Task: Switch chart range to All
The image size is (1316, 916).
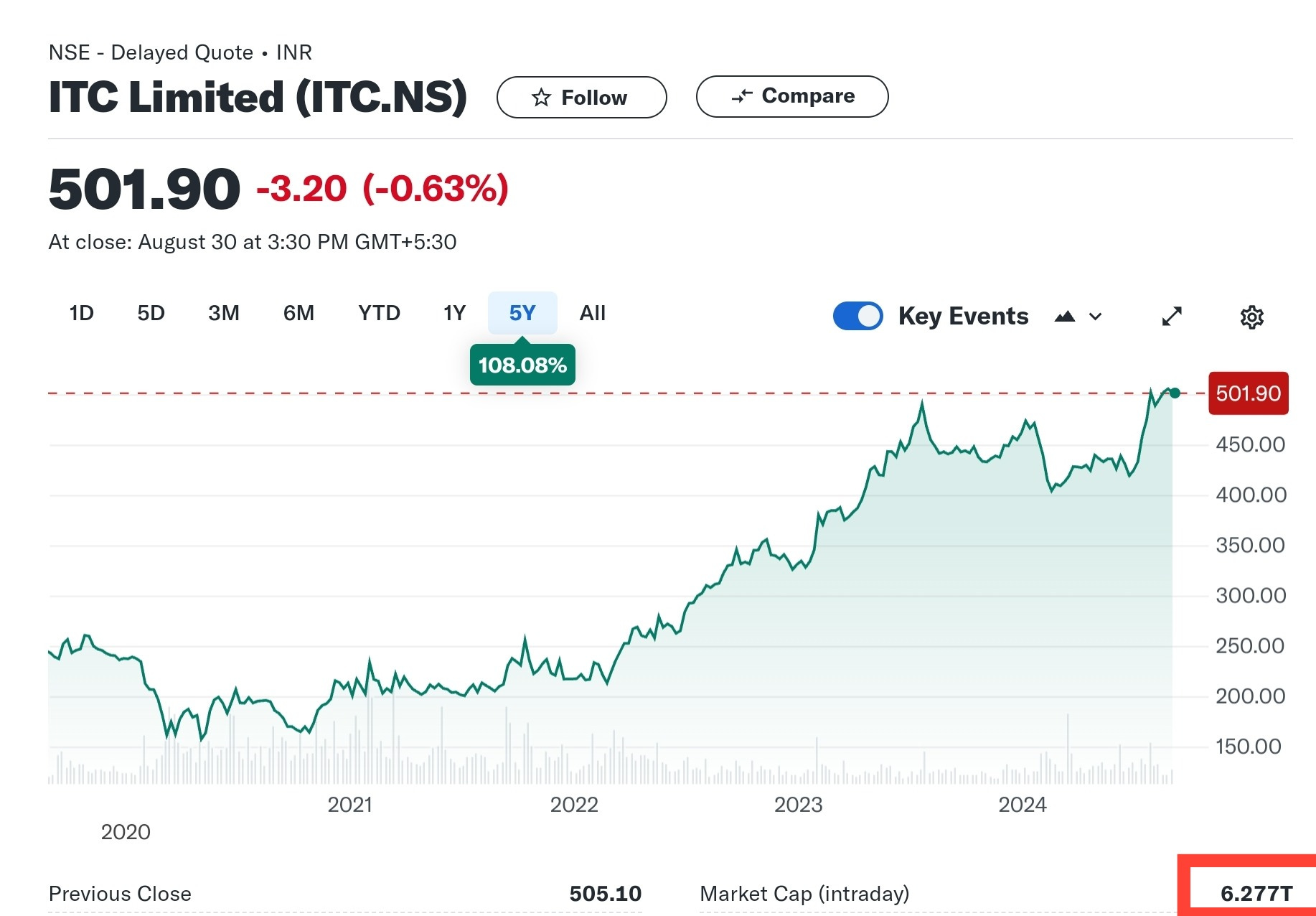Action: pos(593,313)
